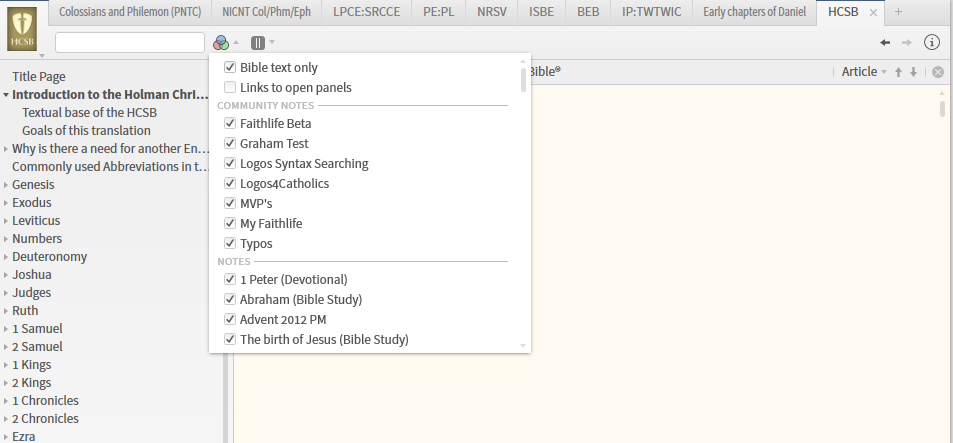This screenshot has height=443, width=953.
Task: Toggle the MVP's checkbox
Action: (230, 203)
